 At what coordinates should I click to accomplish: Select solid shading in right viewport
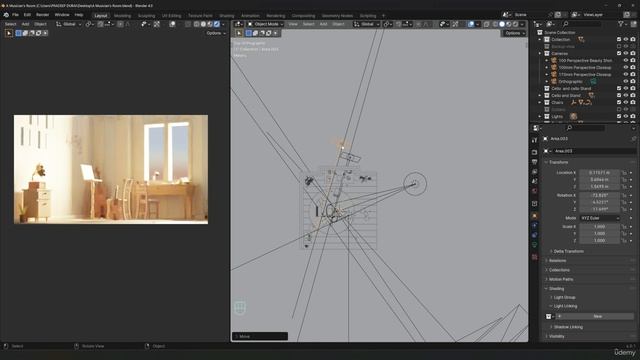(x=502, y=24)
